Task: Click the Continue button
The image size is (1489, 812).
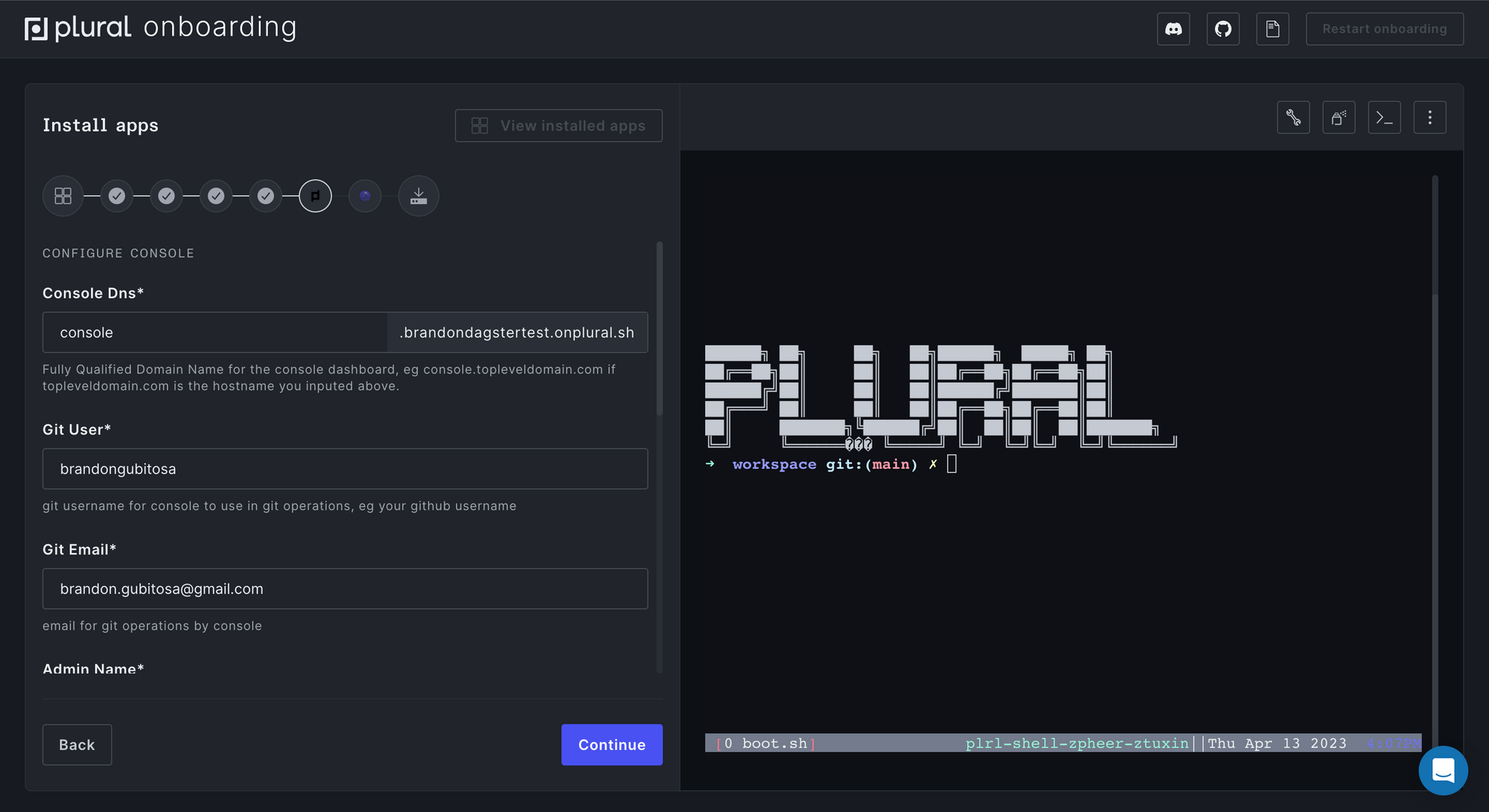Action: click(612, 745)
